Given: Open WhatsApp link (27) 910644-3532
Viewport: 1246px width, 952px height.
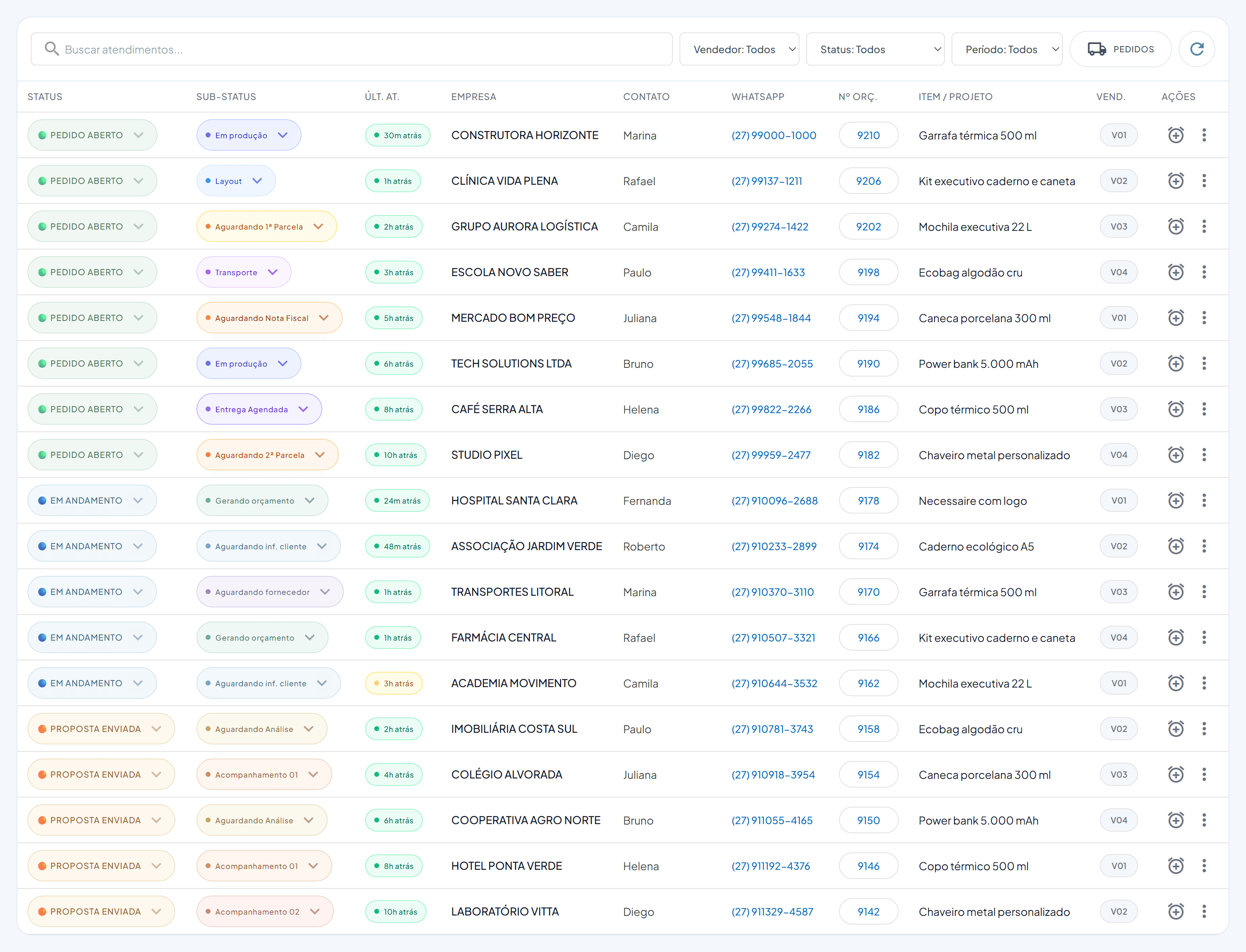Looking at the screenshot, I should point(774,683).
